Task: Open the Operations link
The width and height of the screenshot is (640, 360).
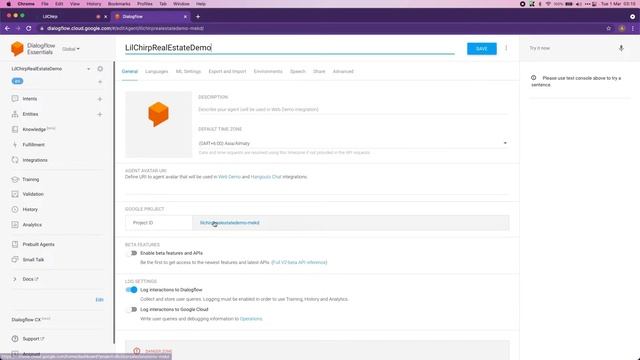Action: (x=251, y=319)
